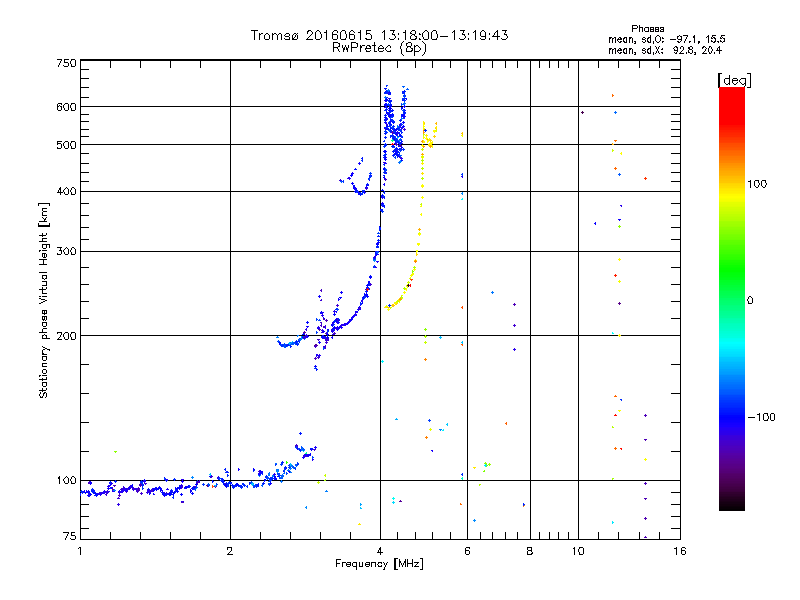Click the x-axis tick label '2'
800x600 pixels.
tap(230, 551)
